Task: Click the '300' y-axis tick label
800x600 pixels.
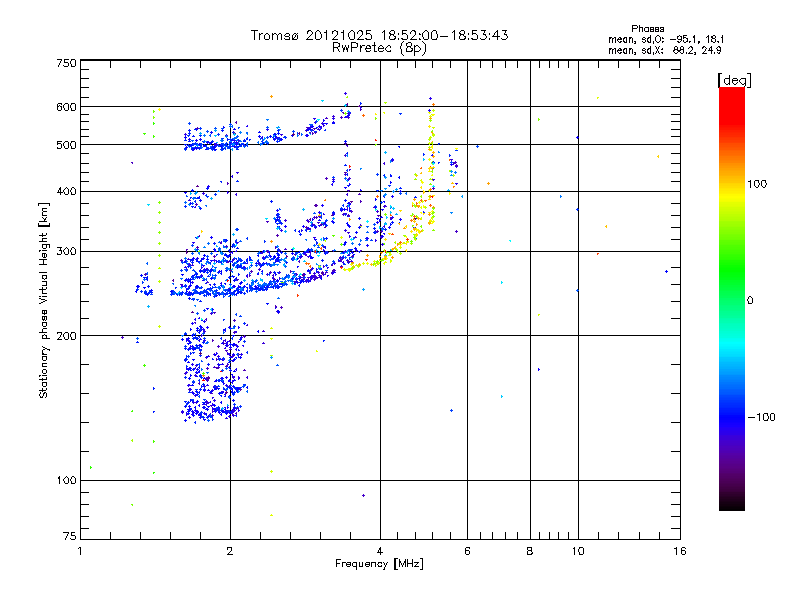Action: 66,252
